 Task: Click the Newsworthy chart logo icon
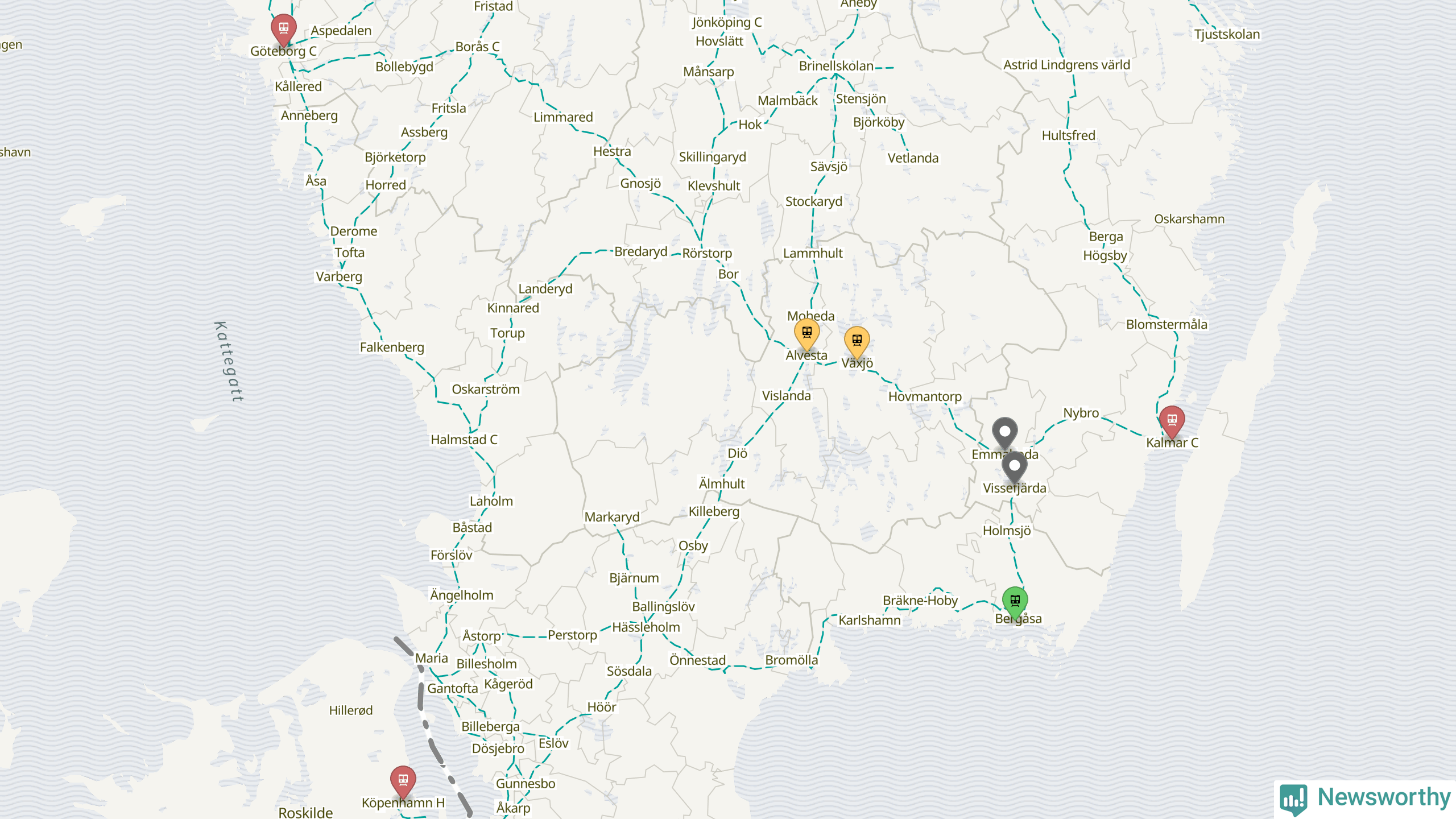[x=1293, y=799]
